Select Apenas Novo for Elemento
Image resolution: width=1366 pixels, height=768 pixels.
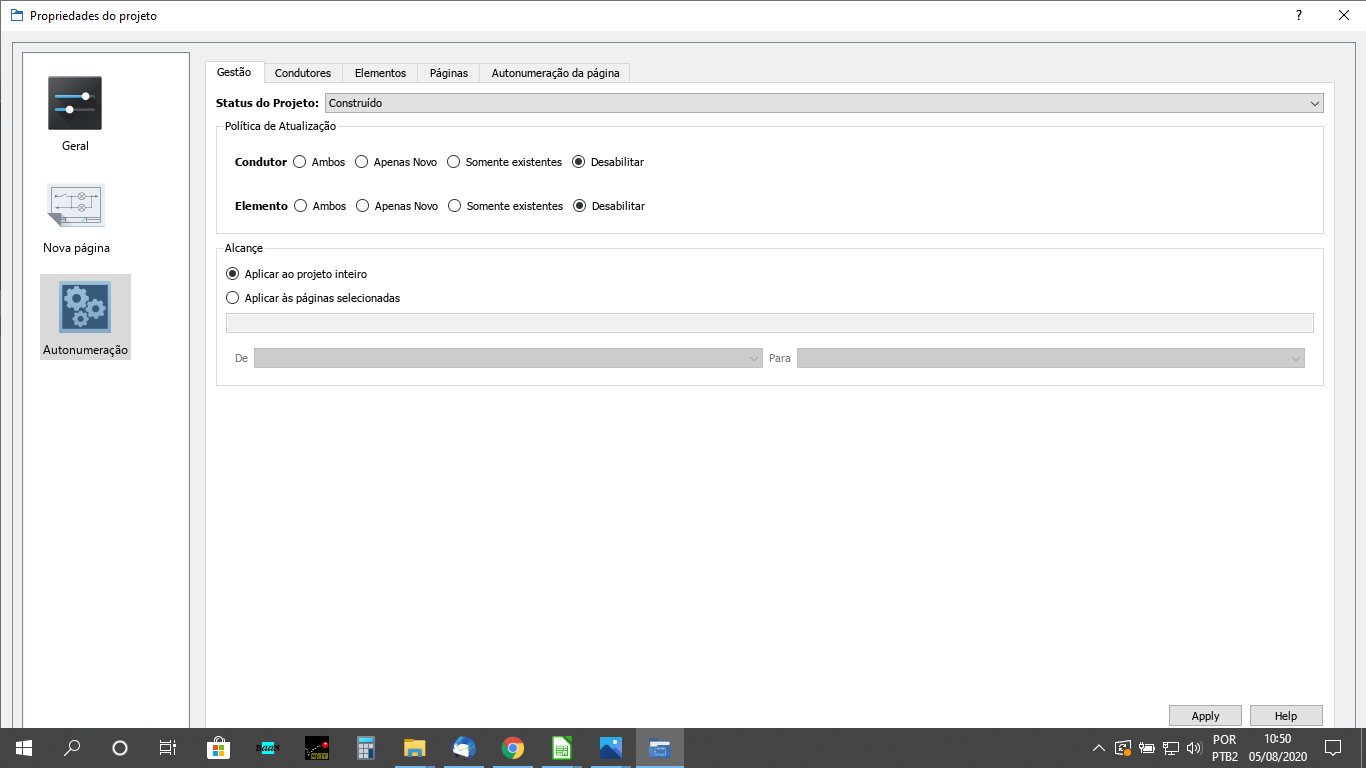363,206
